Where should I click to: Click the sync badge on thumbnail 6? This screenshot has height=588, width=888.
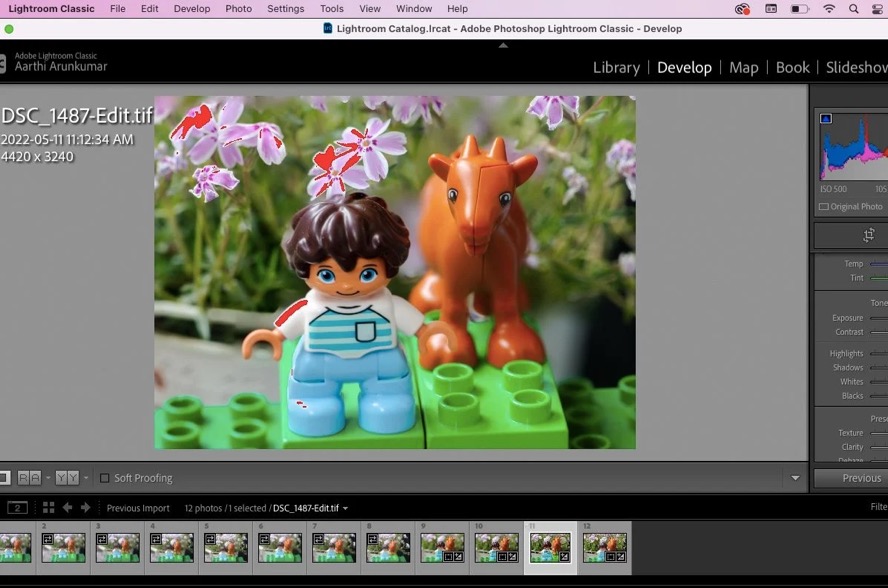264,539
